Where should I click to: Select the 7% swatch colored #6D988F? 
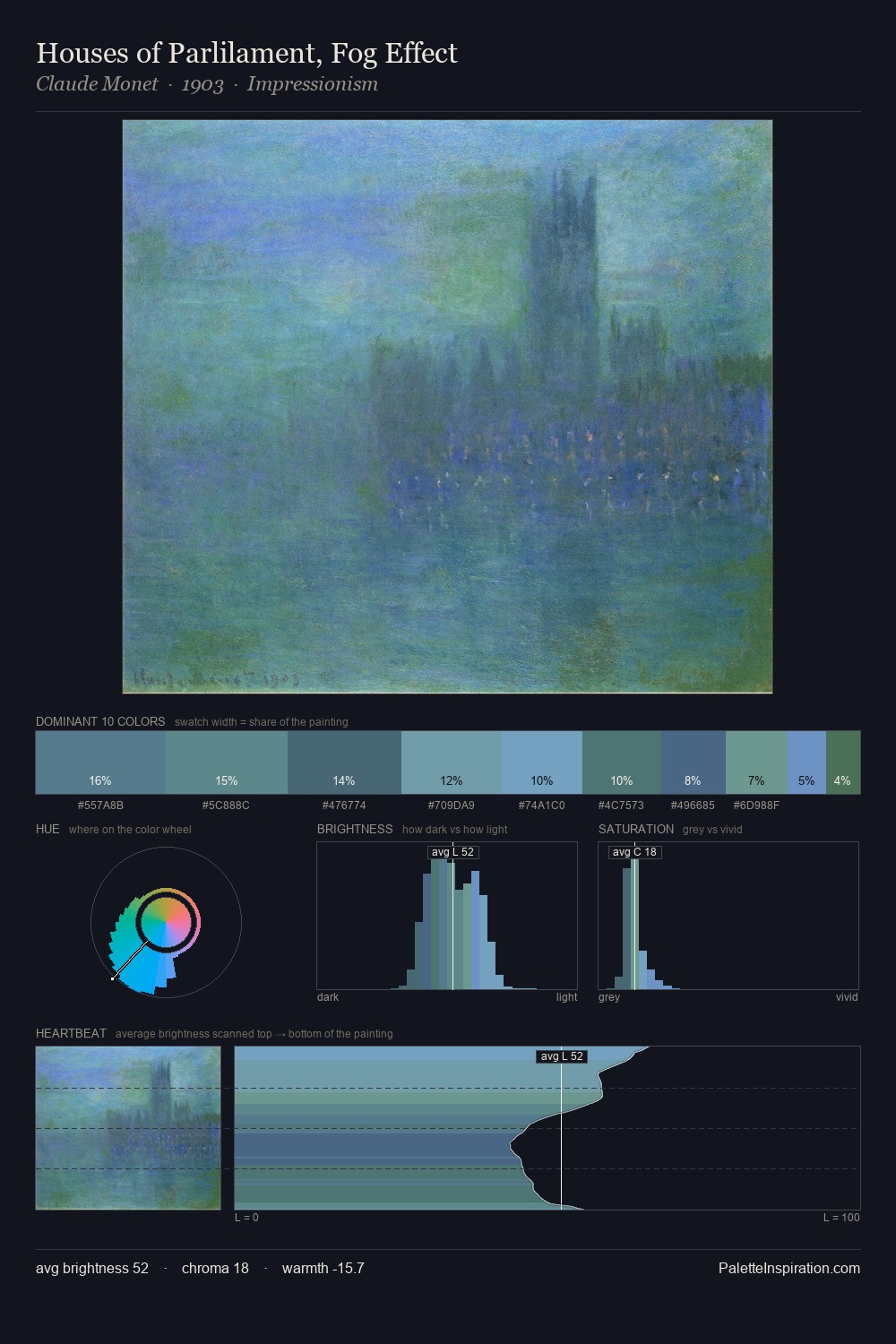pyautogui.click(x=756, y=762)
